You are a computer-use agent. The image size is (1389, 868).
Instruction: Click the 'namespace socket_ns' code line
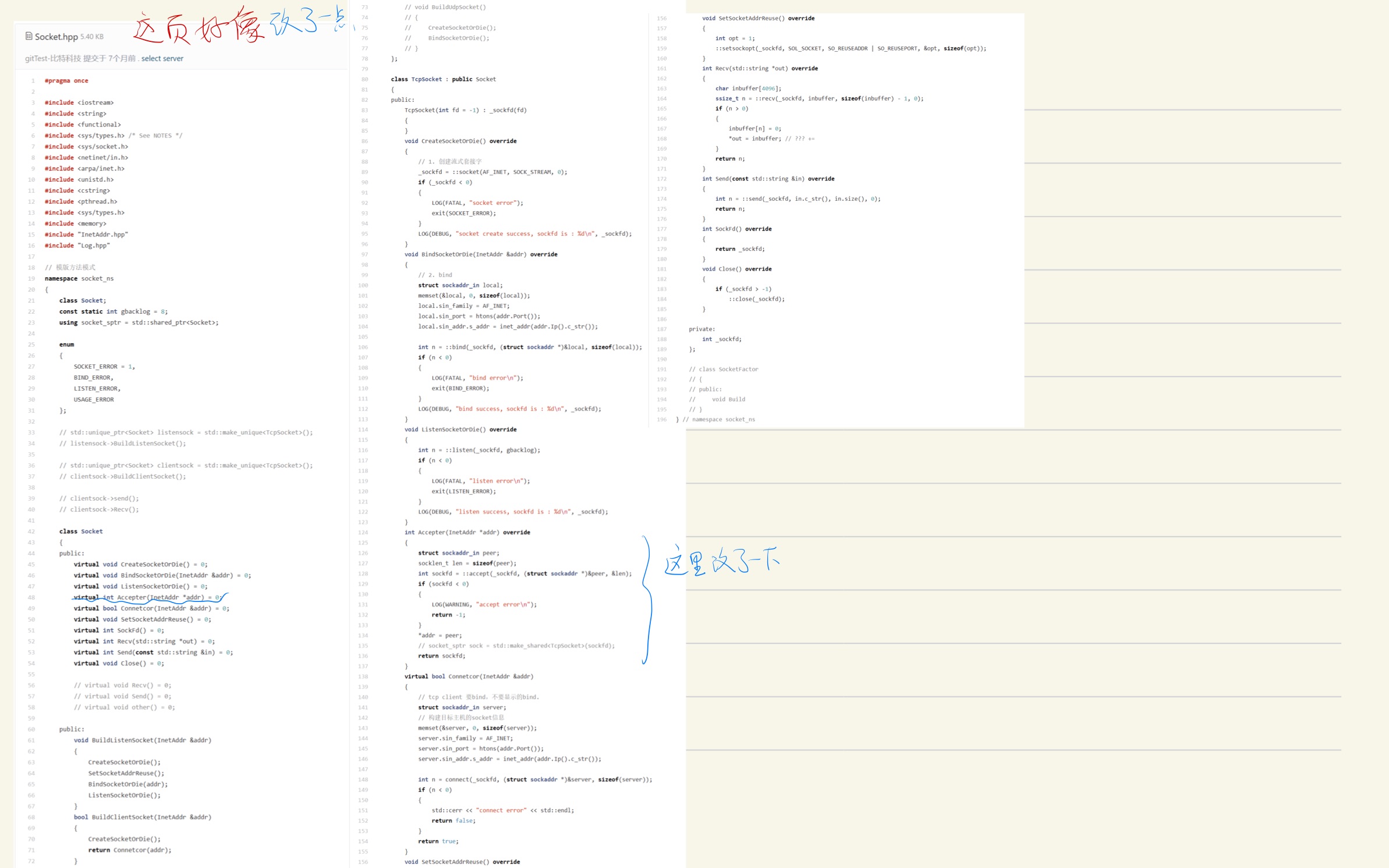pos(79,279)
